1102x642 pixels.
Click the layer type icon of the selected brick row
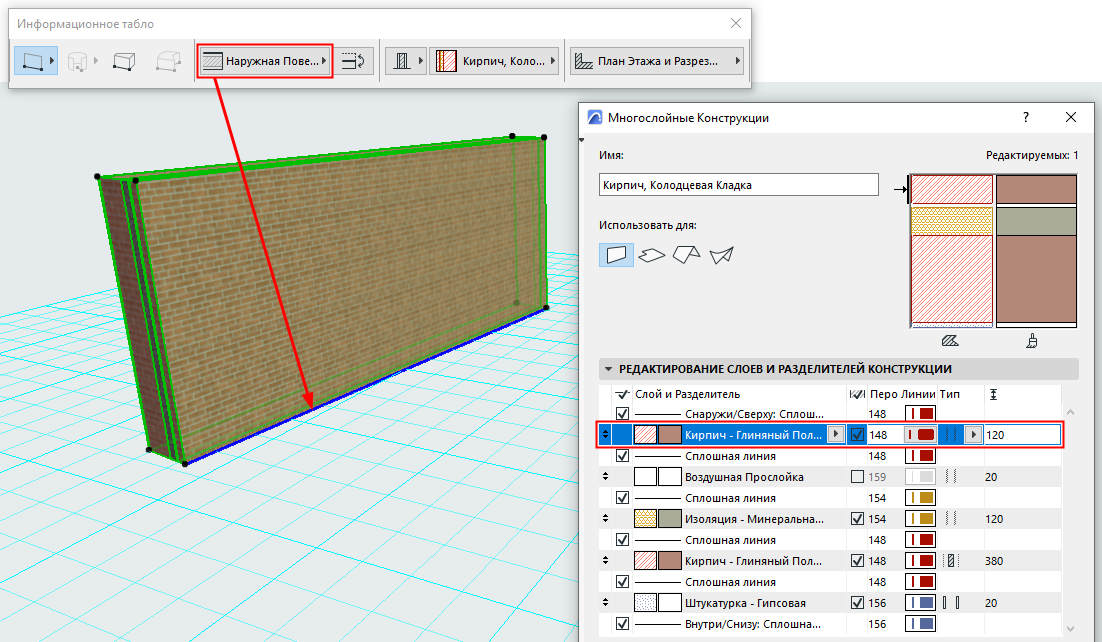pos(951,435)
